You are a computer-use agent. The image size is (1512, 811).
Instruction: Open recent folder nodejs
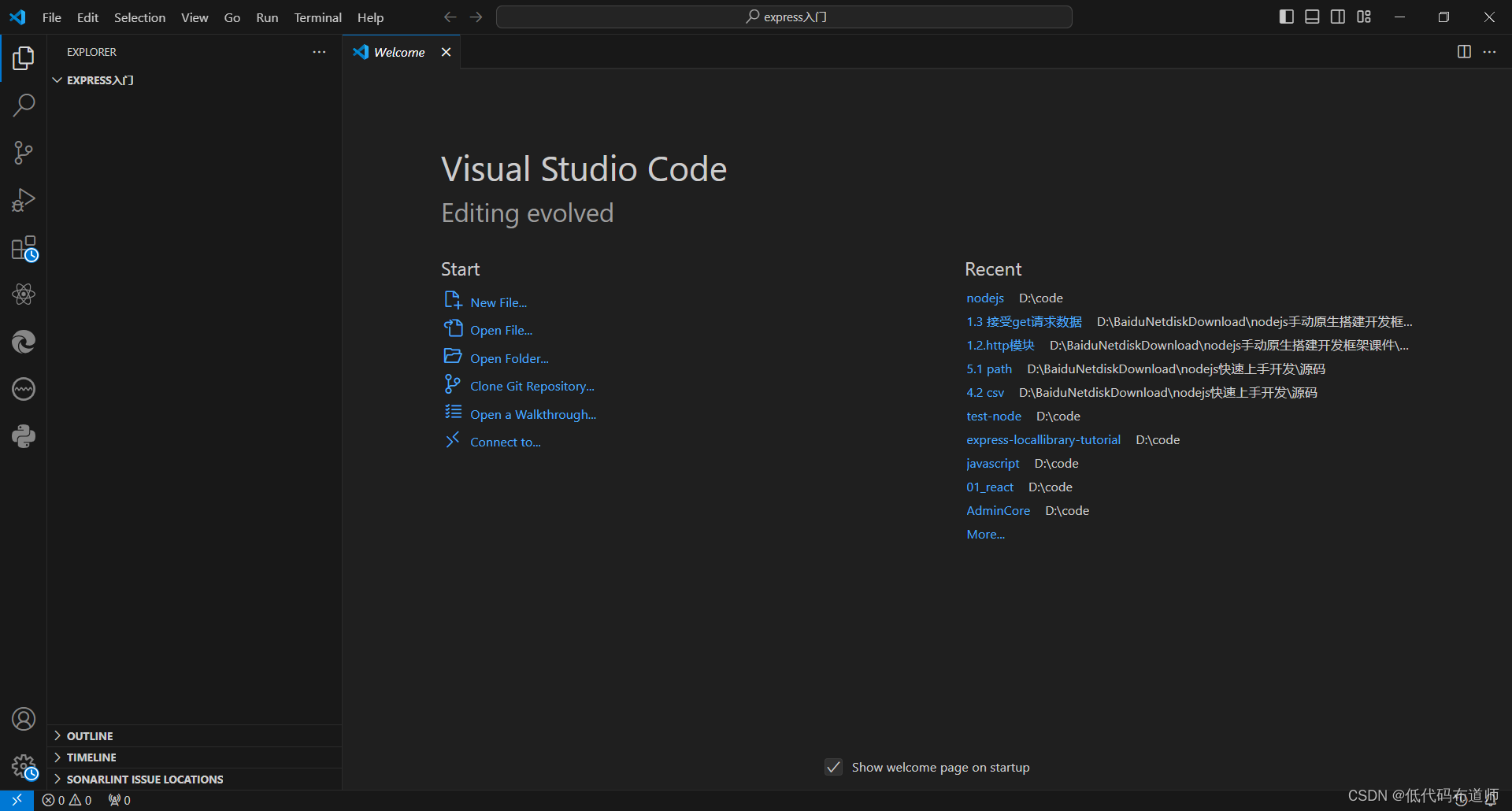pyautogui.click(x=985, y=298)
